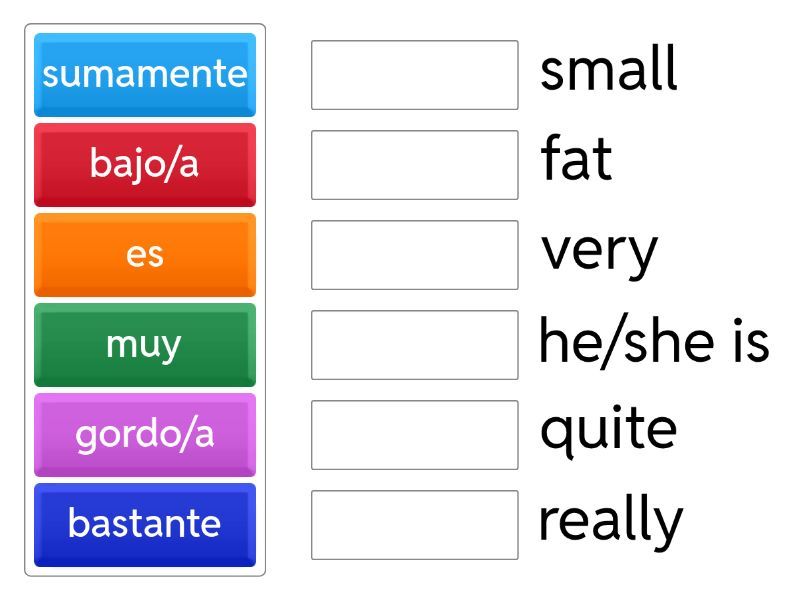Click the 'fat' definition text
This screenshot has width=800, height=600.
[x=576, y=160]
